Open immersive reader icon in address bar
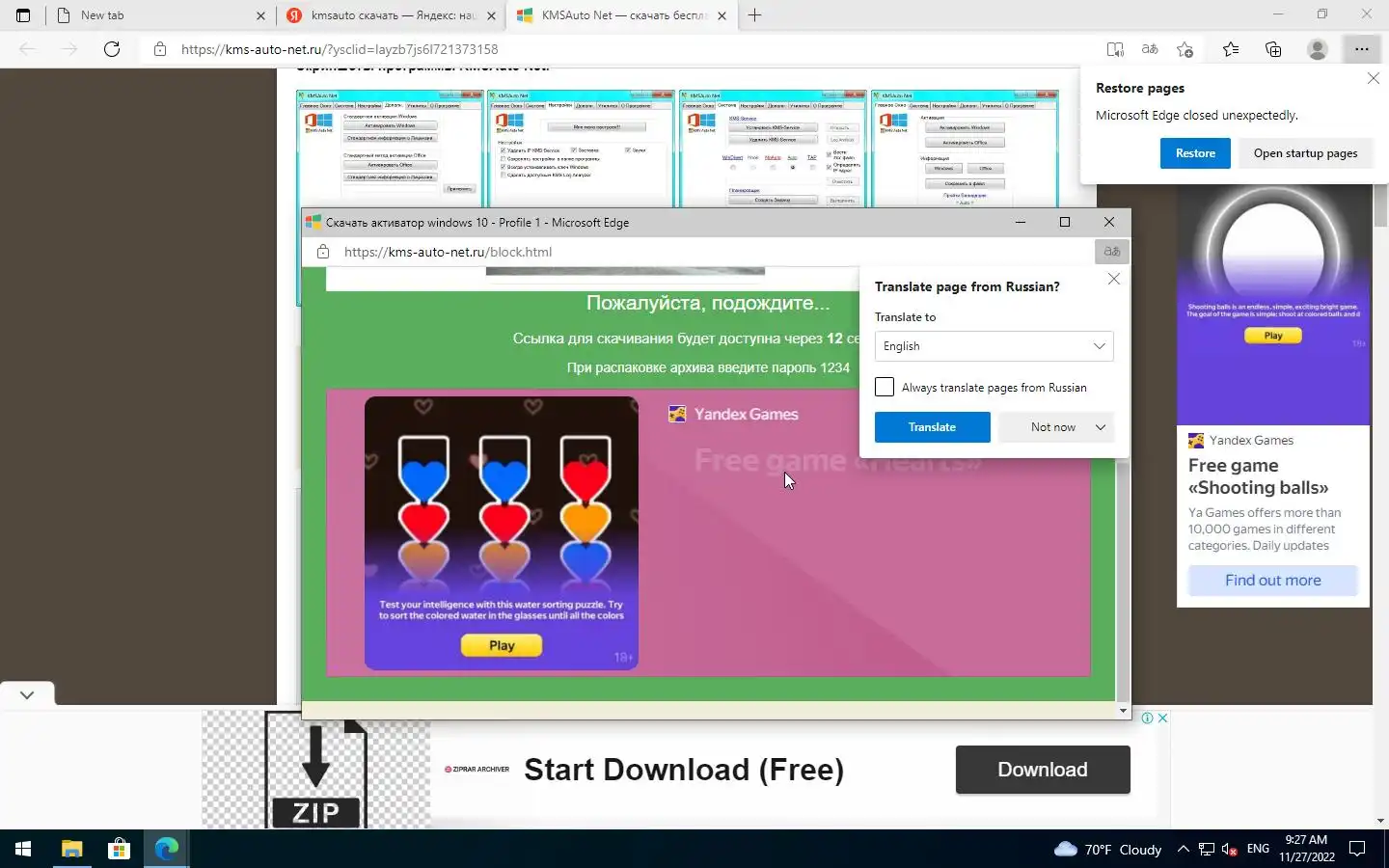The height and width of the screenshot is (868, 1389). coord(1115,49)
